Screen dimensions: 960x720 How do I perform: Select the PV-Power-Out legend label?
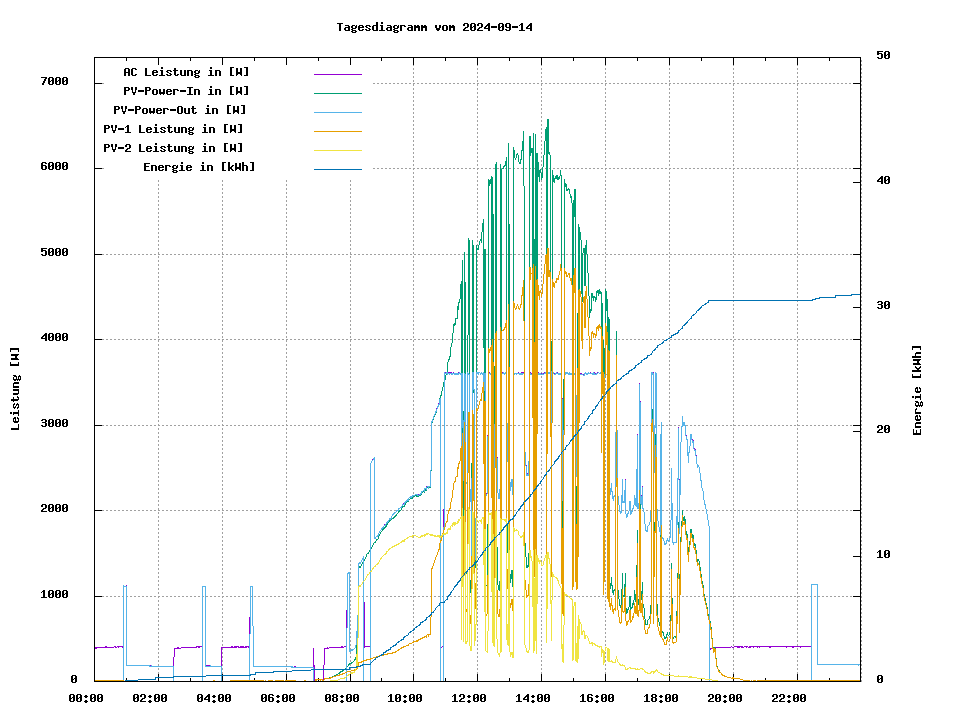[x=180, y=110]
